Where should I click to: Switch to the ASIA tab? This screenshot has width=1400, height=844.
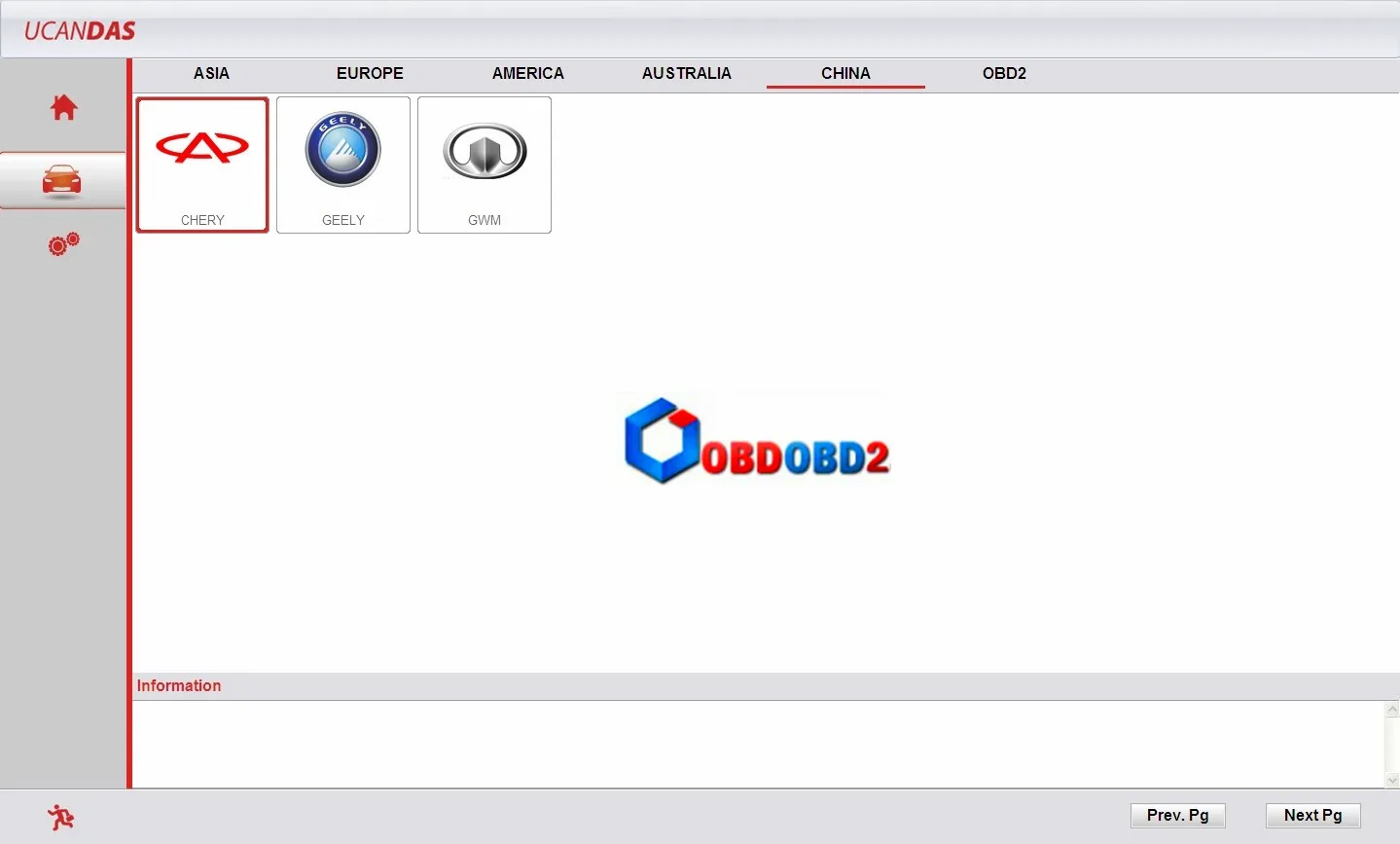click(x=211, y=74)
